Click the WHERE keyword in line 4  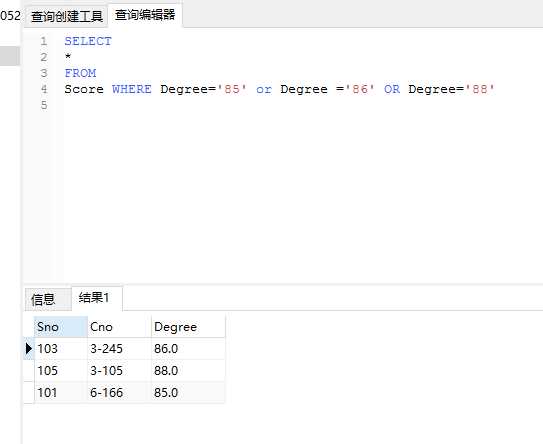132,89
